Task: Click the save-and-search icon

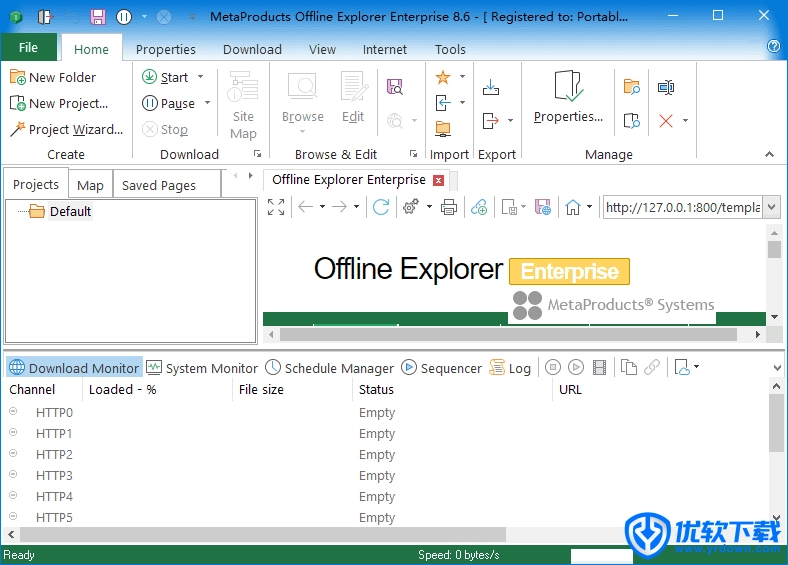Action: (395, 87)
